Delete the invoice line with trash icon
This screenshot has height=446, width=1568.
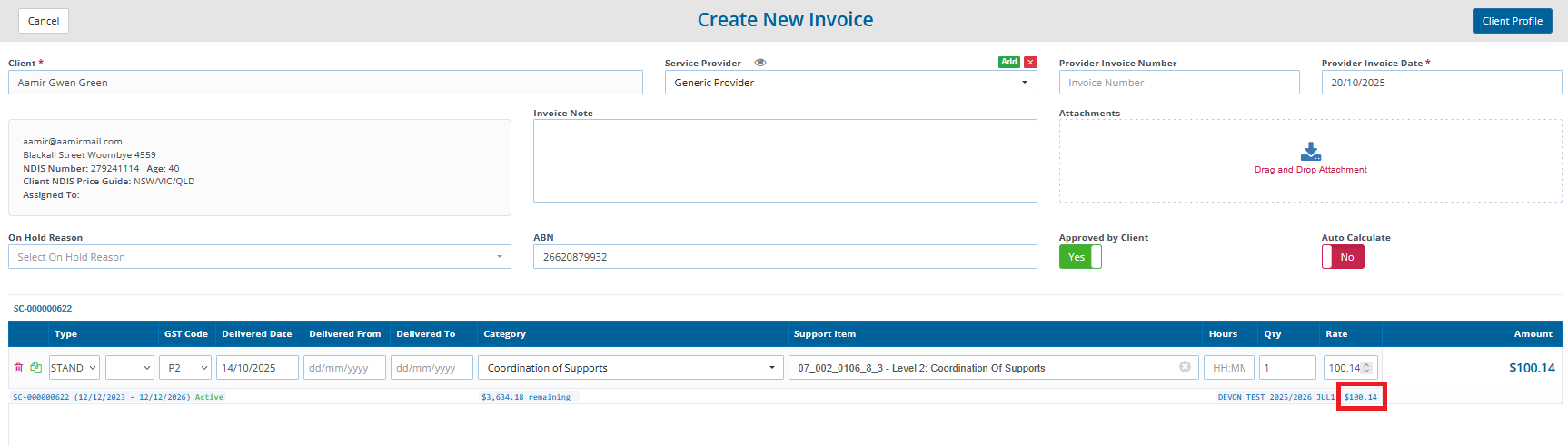[18, 368]
